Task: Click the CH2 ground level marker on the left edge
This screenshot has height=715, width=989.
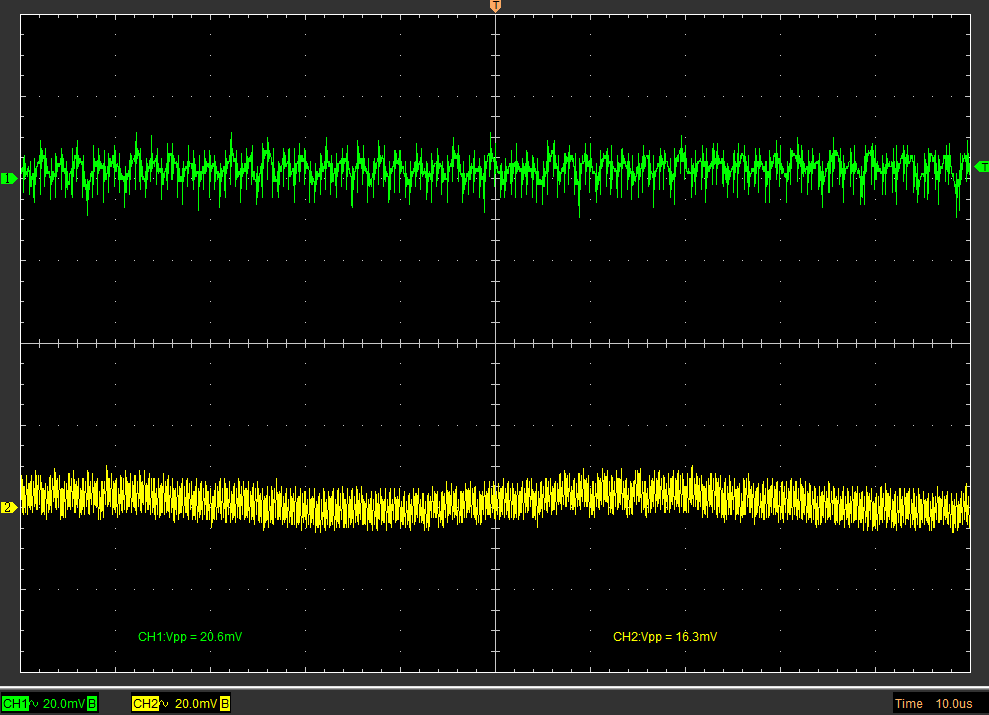Action: (8, 508)
